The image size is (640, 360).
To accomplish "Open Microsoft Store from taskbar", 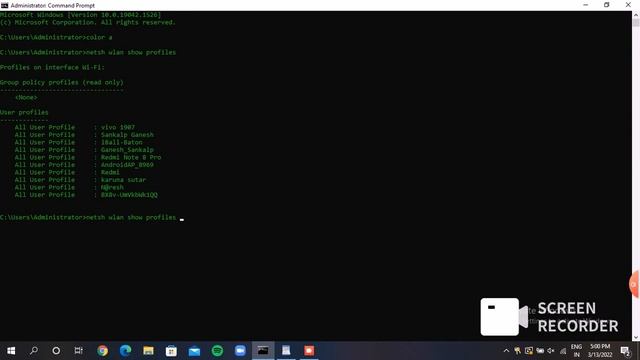I will (x=171, y=351).
